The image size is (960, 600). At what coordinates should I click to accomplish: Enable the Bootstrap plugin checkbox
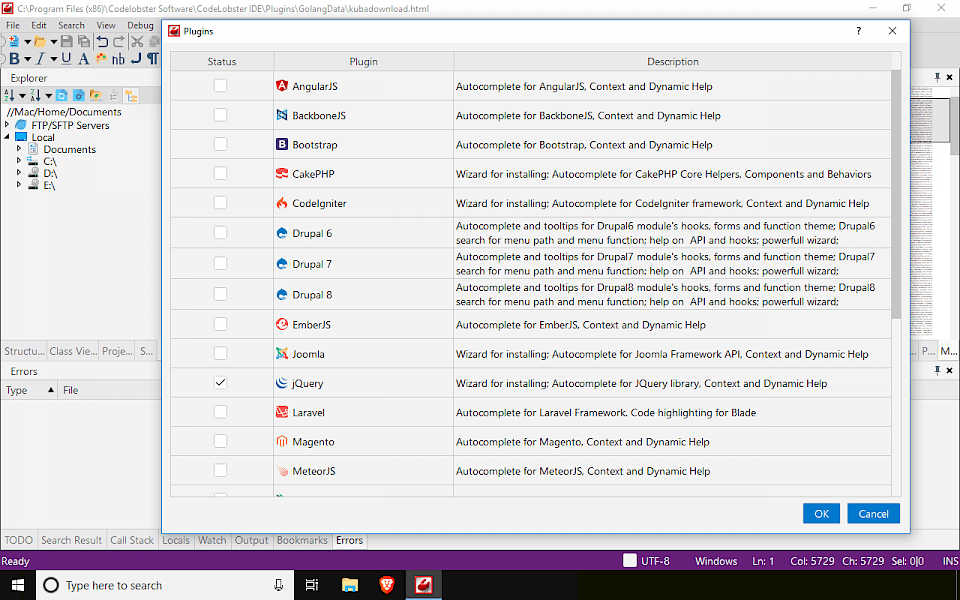click(x=220, y=144)
